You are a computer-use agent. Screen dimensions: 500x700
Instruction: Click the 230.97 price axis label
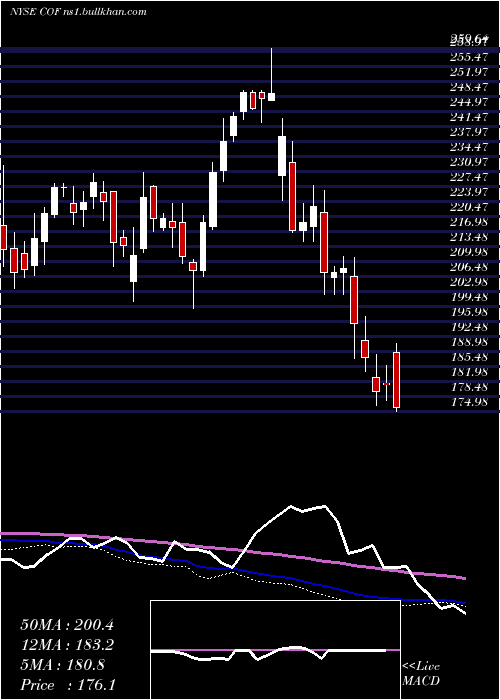click(x=468, y=162)
